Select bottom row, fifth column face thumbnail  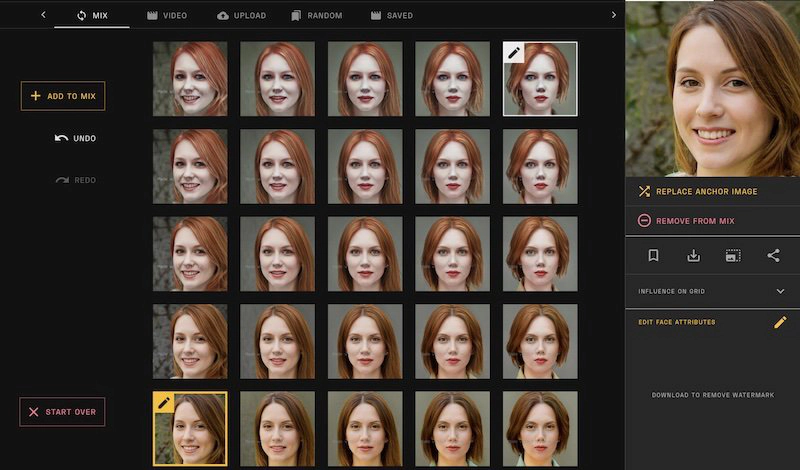coord(540,429)
